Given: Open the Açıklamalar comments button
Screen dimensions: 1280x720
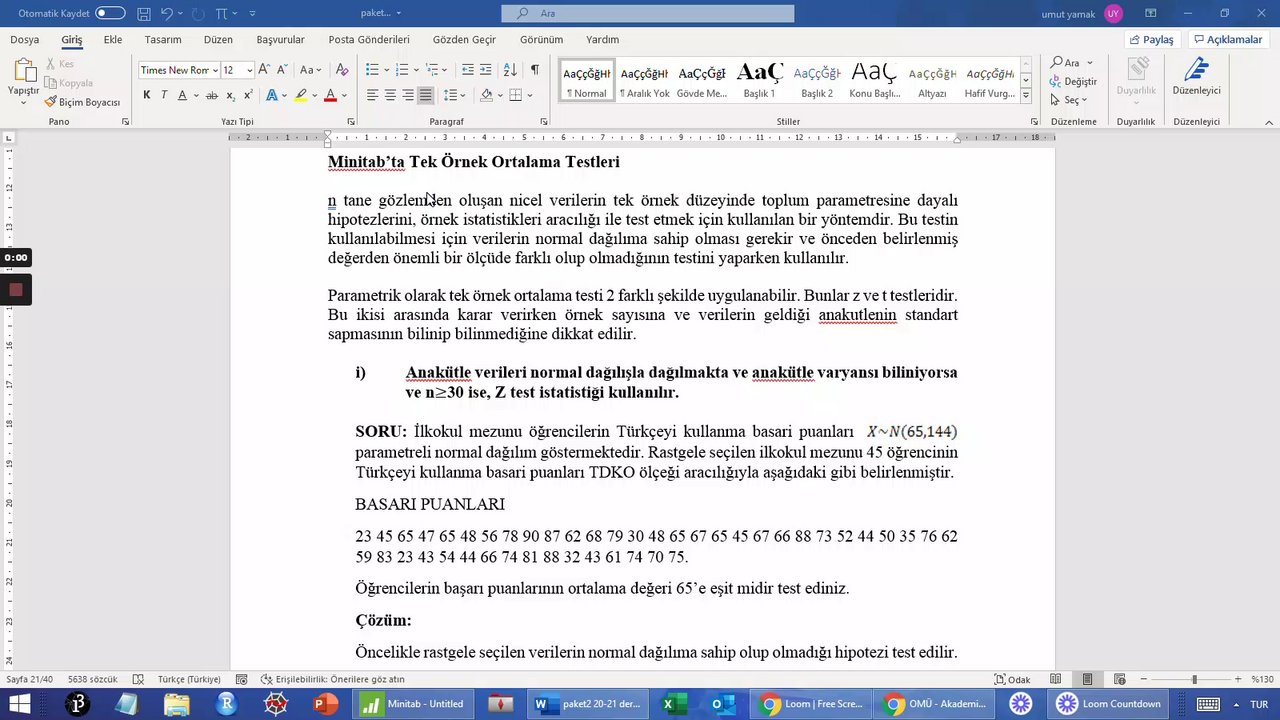Looking at the screenshot, I should point(1227,40).
